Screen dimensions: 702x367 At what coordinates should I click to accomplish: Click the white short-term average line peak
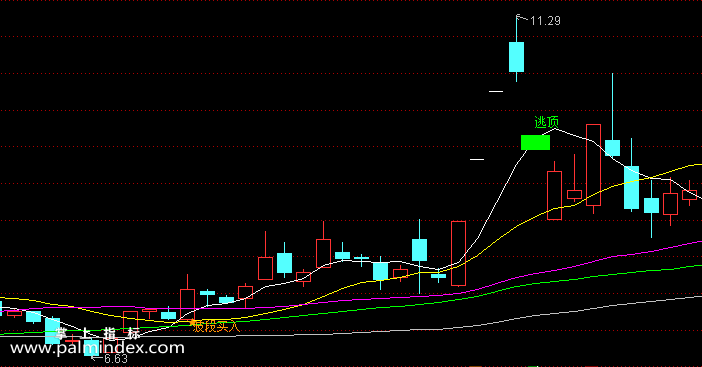555,129
